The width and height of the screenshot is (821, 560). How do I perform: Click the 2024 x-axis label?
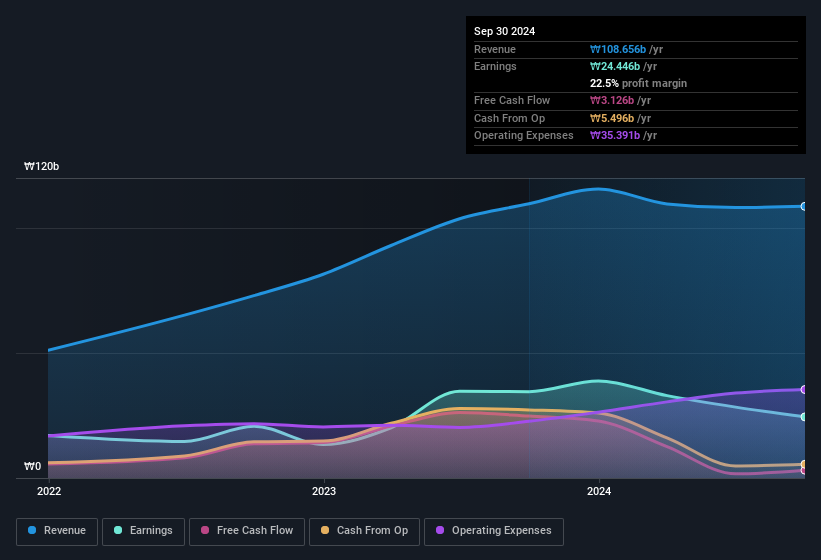[x=599, y=491]
